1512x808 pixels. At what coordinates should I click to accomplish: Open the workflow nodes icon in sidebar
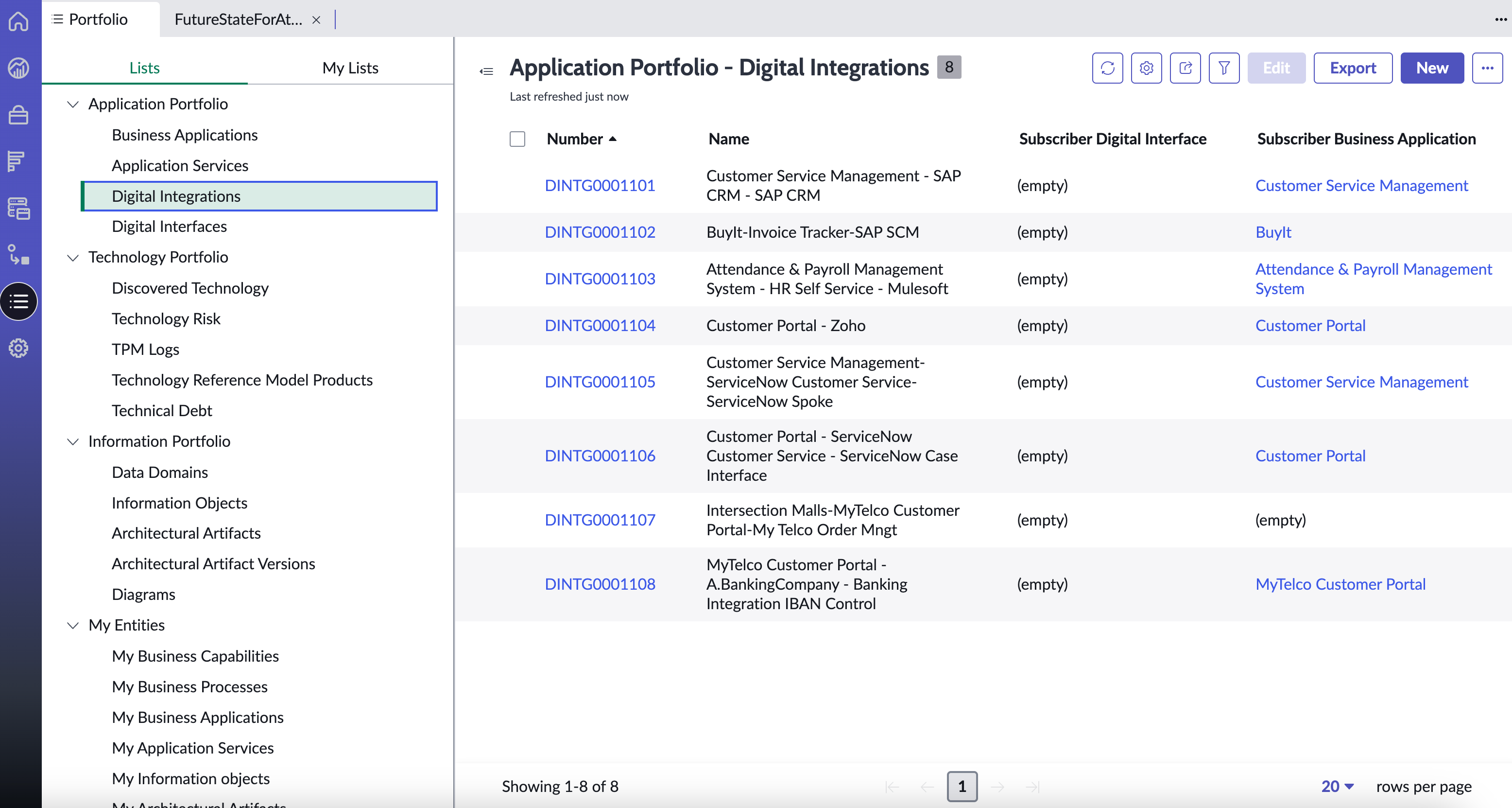[19, 255]
